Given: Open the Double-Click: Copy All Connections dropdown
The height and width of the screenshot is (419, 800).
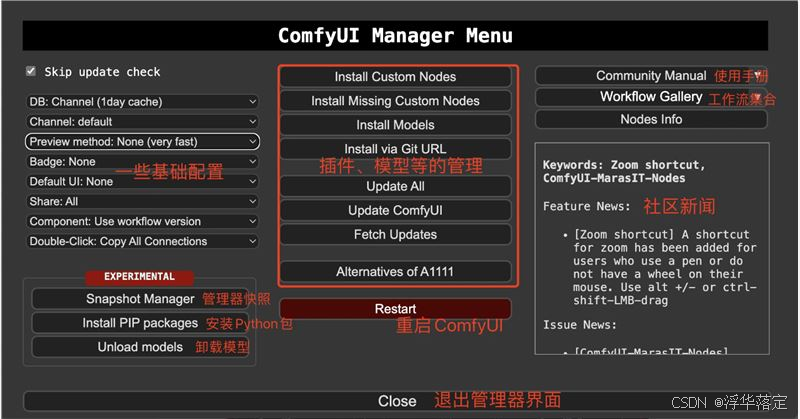Looking at the screenshot, I should tap(142, 241).
